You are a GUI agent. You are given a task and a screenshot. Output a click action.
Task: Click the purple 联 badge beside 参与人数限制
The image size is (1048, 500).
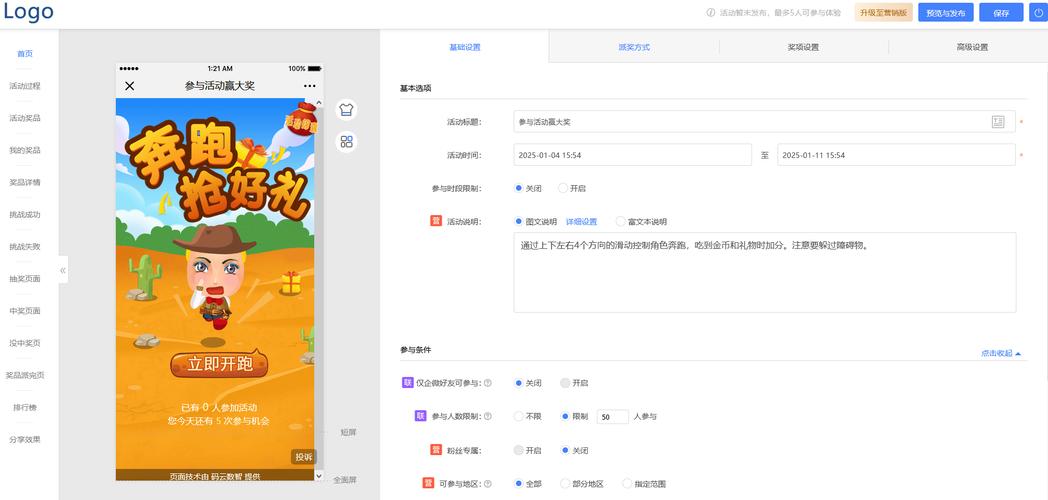click(420, 416)
